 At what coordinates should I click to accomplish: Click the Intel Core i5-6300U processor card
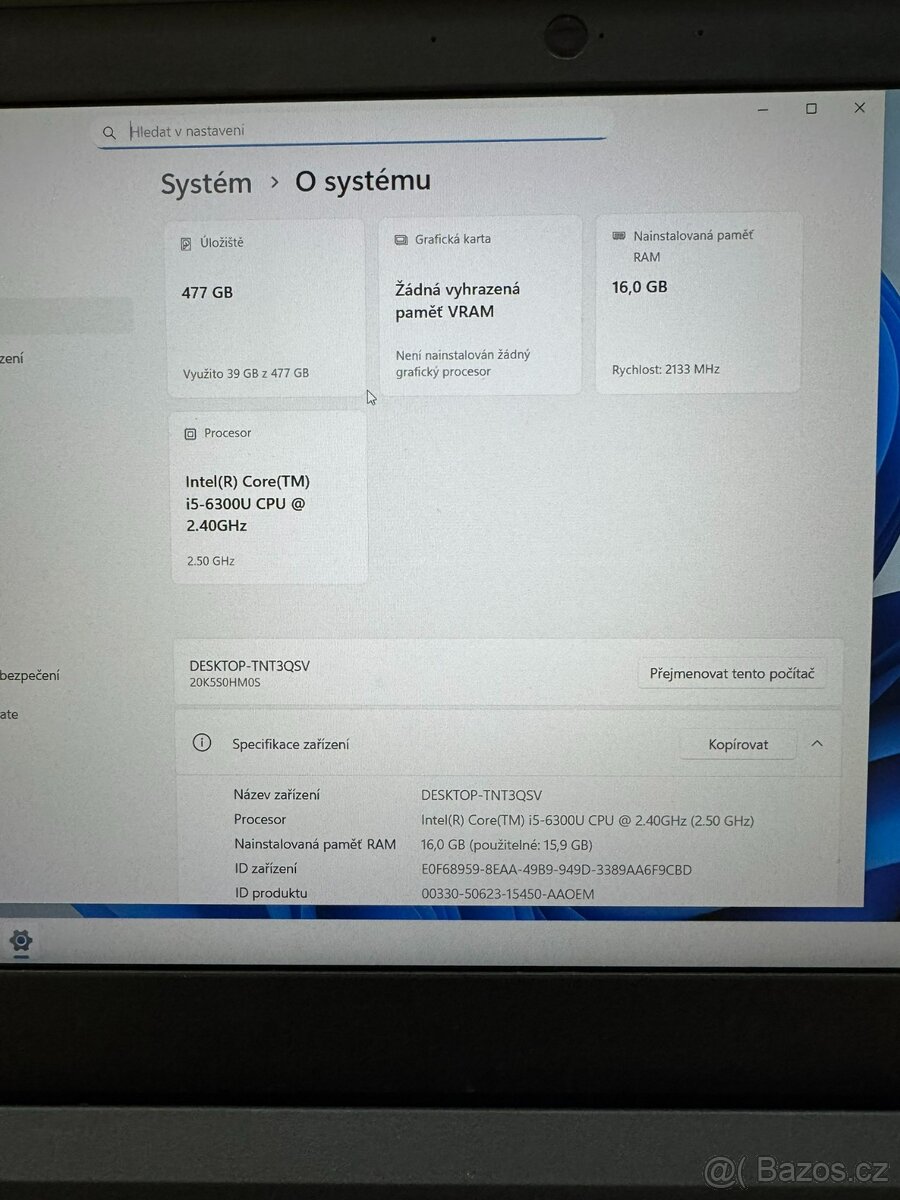point(268,495)
